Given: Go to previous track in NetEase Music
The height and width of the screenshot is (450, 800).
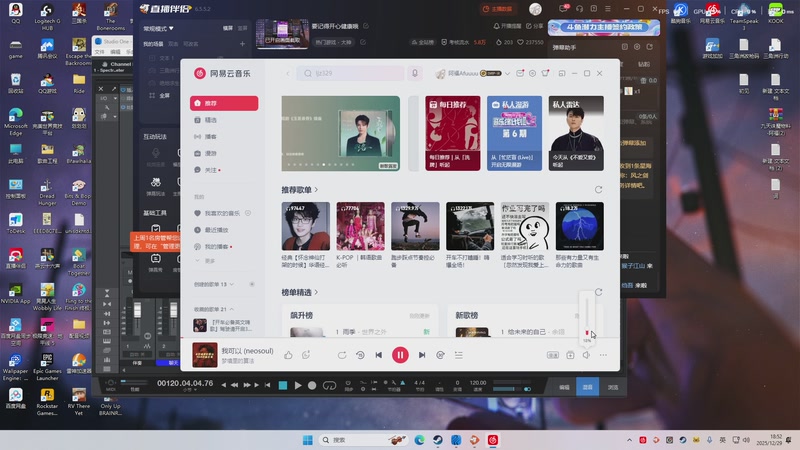Looking at the screenshot, I should 379,355.
